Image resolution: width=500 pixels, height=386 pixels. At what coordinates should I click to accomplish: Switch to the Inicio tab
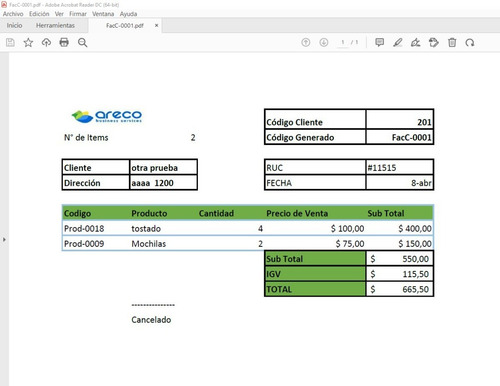(14, 26)
